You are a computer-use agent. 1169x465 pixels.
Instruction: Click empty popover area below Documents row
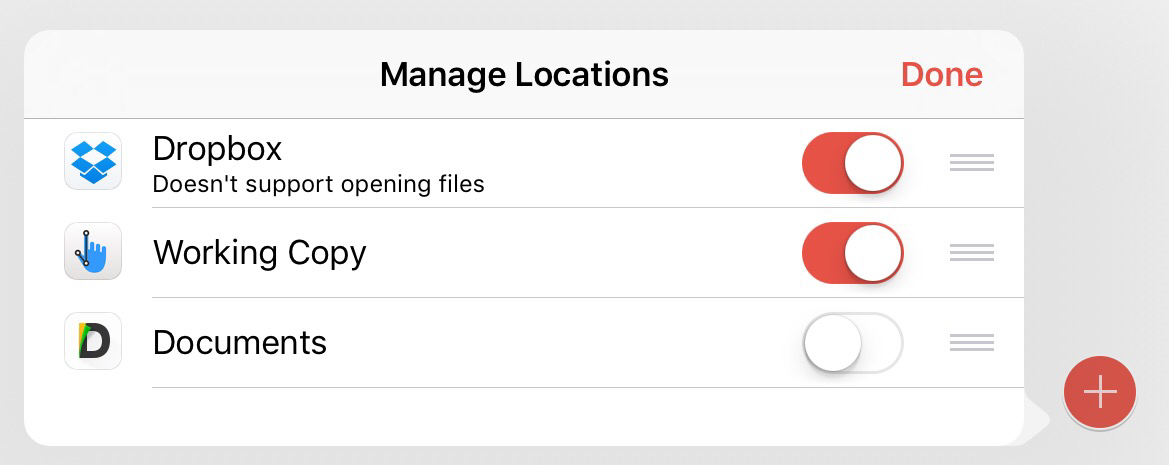tap(500, 416)
